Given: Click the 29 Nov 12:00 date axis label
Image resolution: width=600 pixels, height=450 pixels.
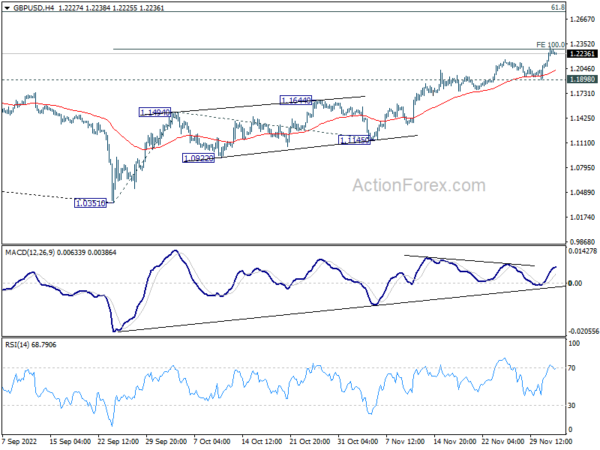Looking at the screenshot, I should click(x=551, y=441).
